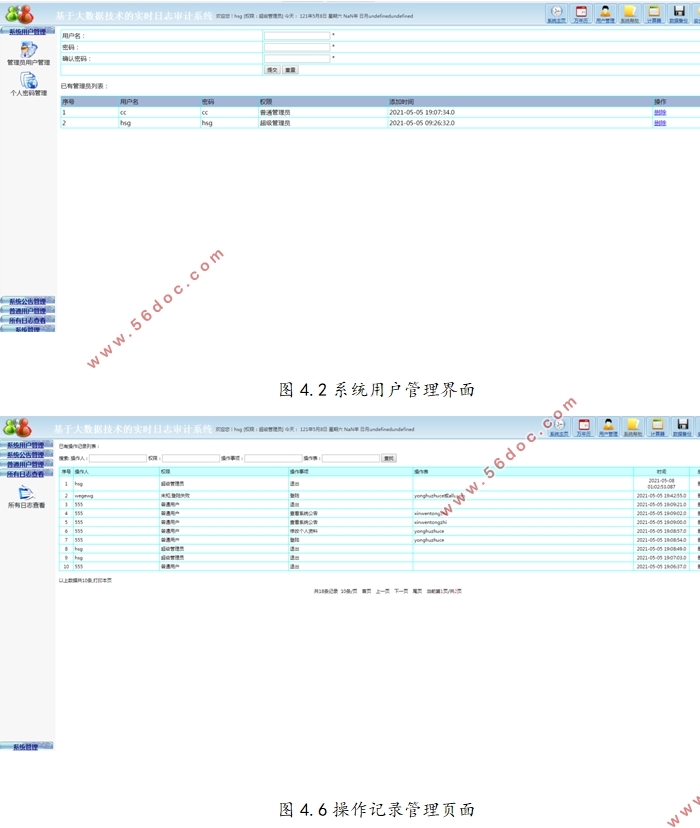
Task: Click 下一页 pagination link in log list
Action: click(400, 591)
